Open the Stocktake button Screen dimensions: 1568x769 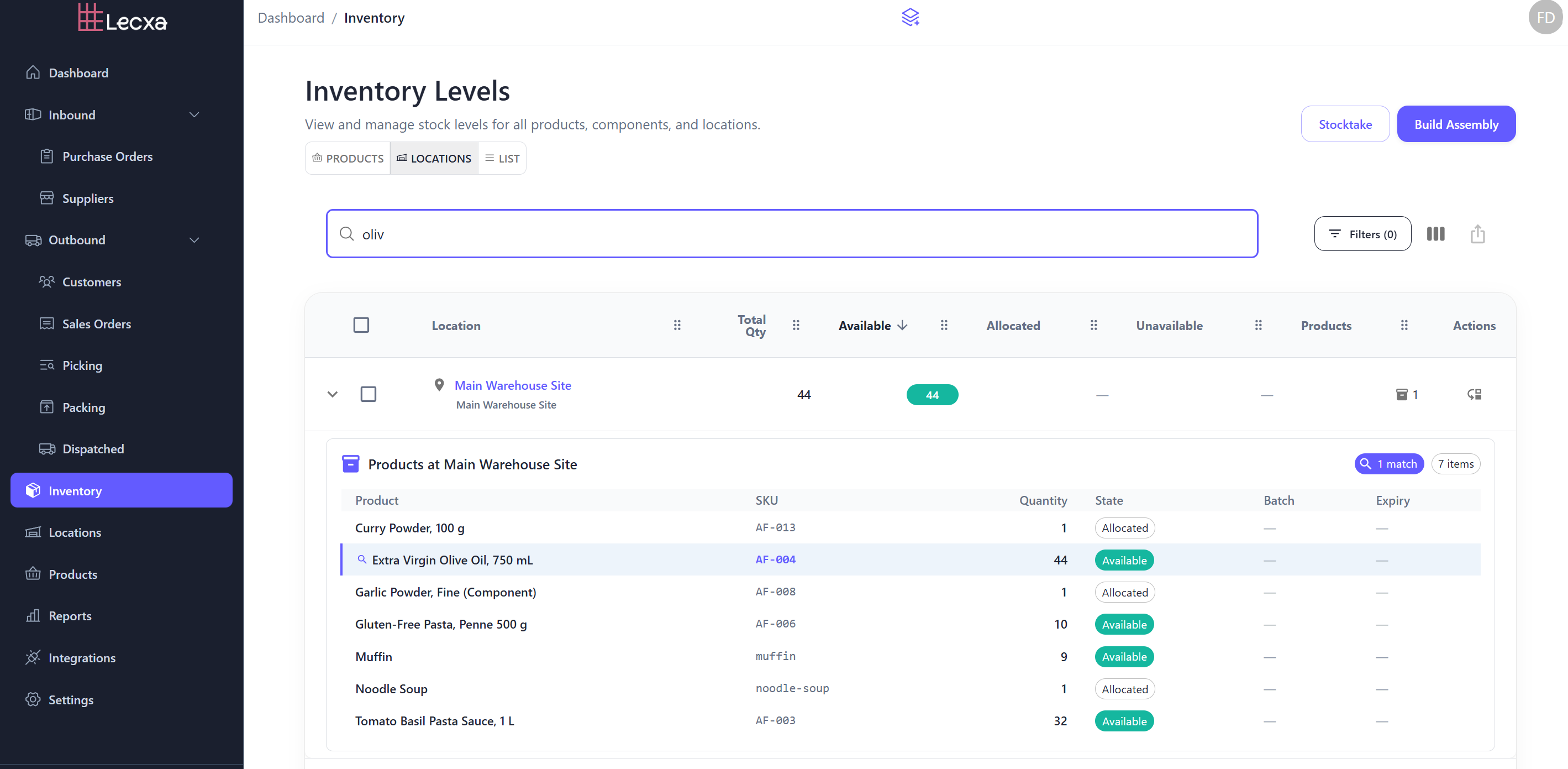(x=1345, y=124)
